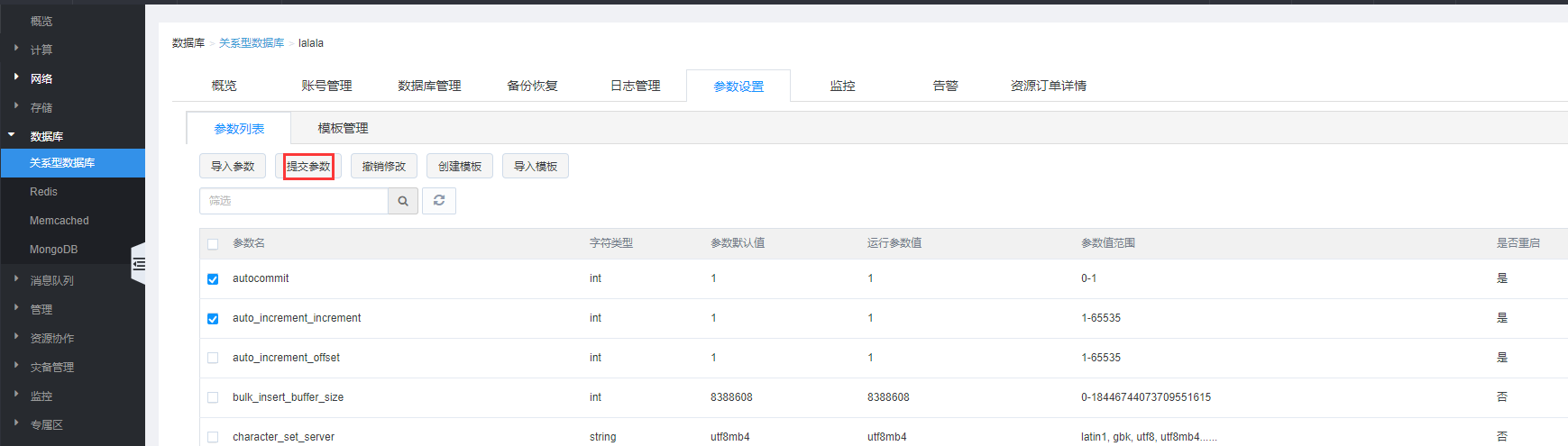
Task: Switch to the 告警 tab
Action: pos(945,86)
